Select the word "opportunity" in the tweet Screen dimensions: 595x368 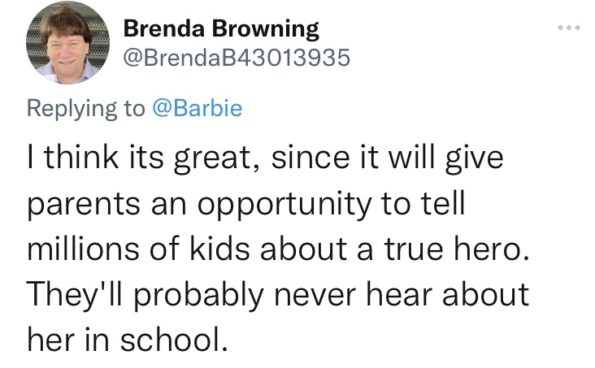tap(283, 206)
